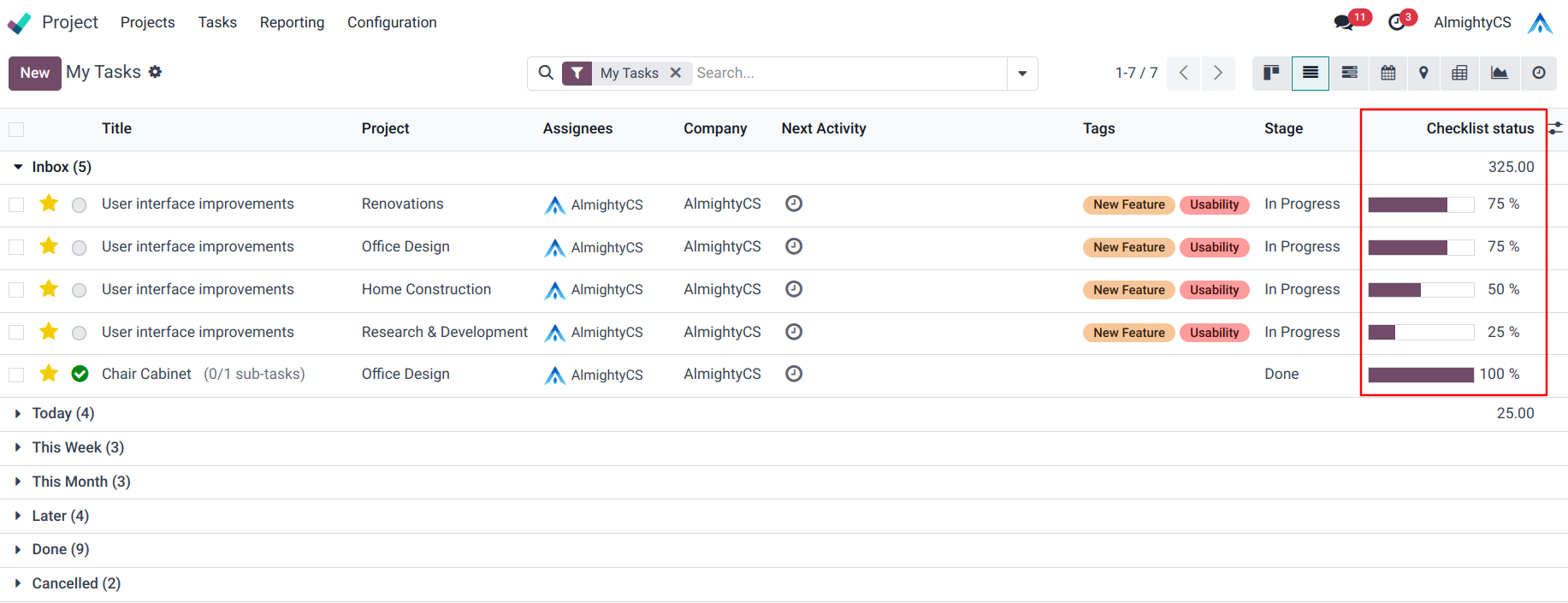Image resolution: width=1568 pixels, height=603 pixels.
Task: Open the Reporting menu
Action: (292, 22)
